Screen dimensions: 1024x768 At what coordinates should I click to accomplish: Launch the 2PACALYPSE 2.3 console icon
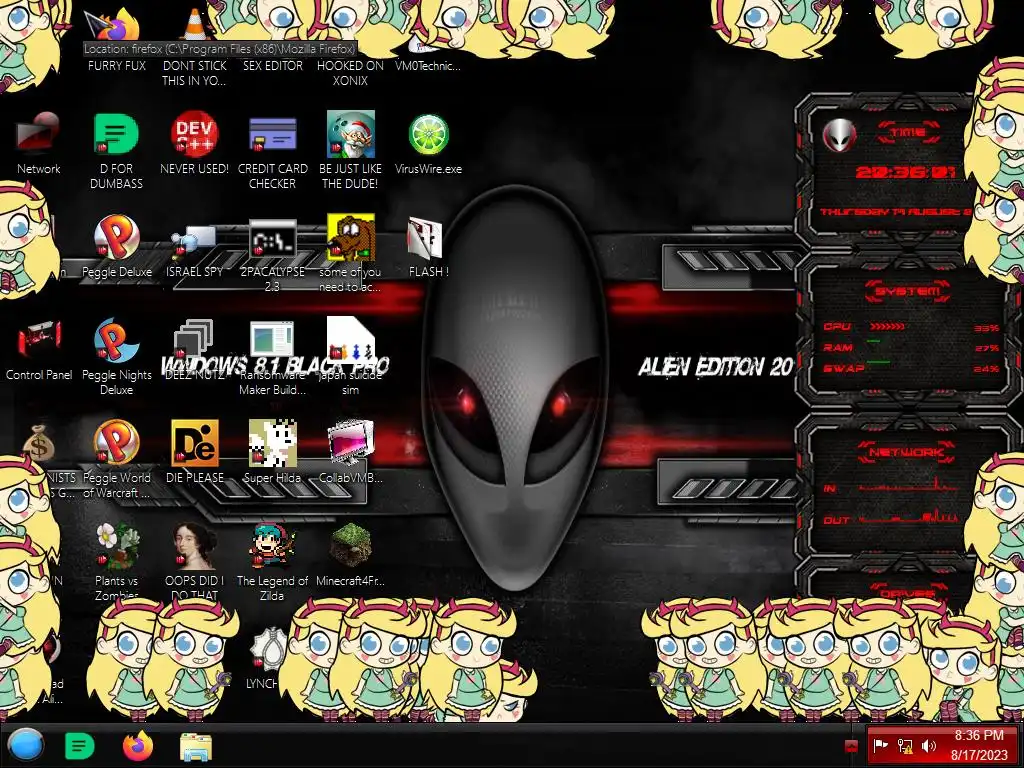tap(272, 239)
